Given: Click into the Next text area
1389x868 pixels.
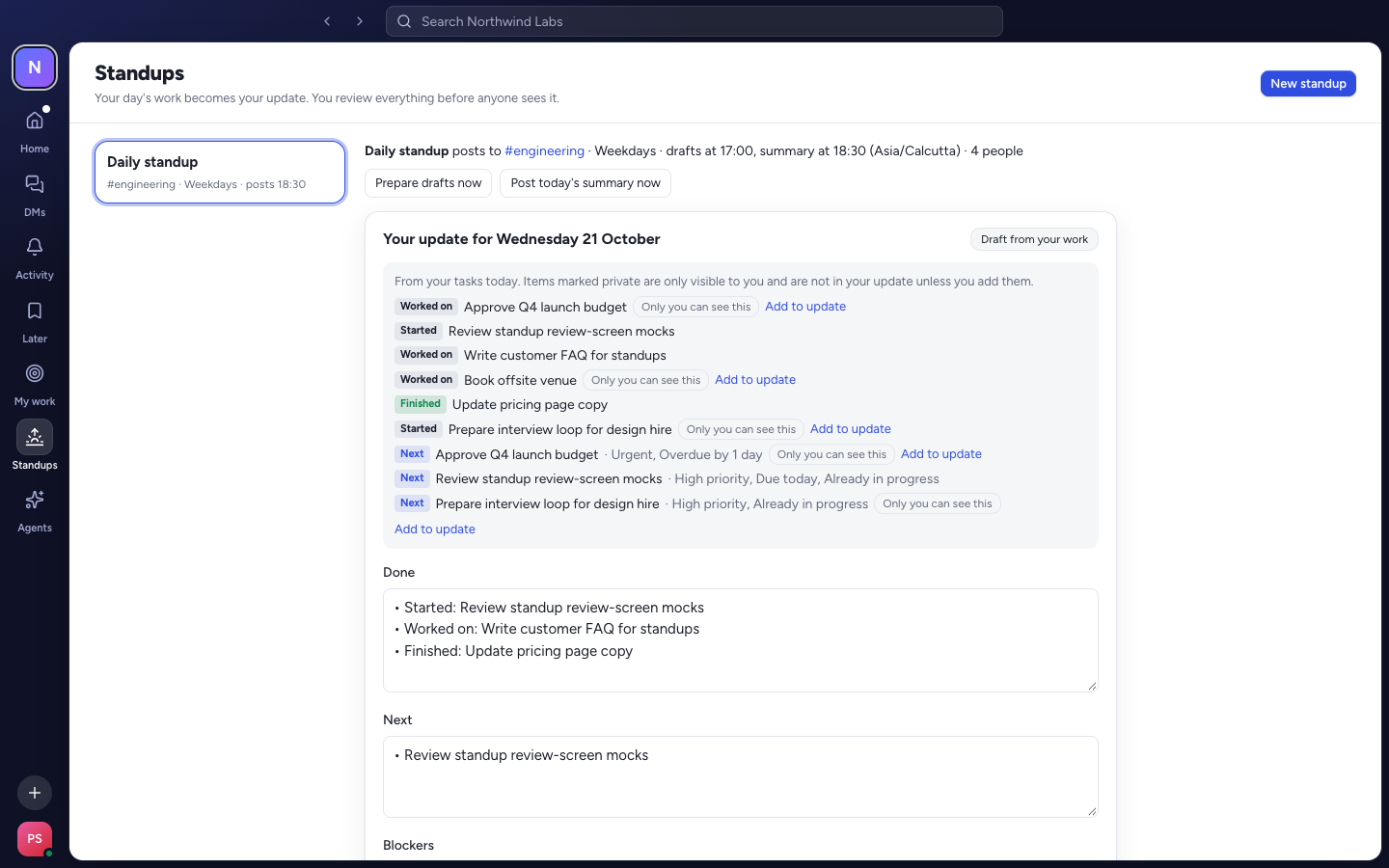Looking at the screenshot, I should (741, 777).
